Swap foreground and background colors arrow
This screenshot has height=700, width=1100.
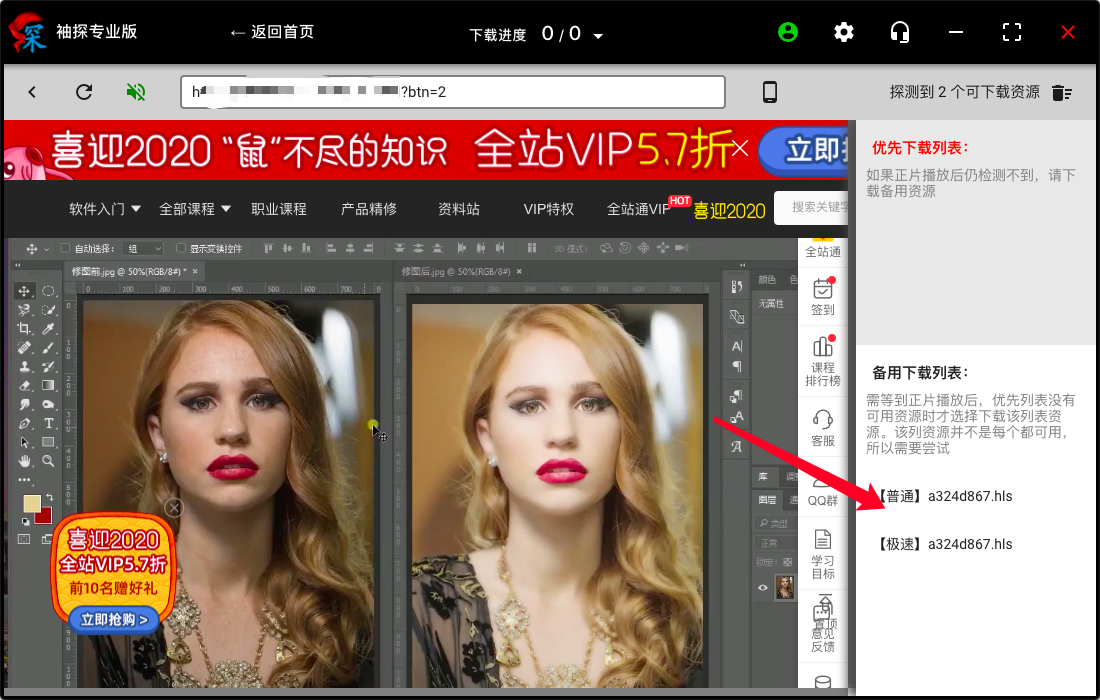point(49,497)
